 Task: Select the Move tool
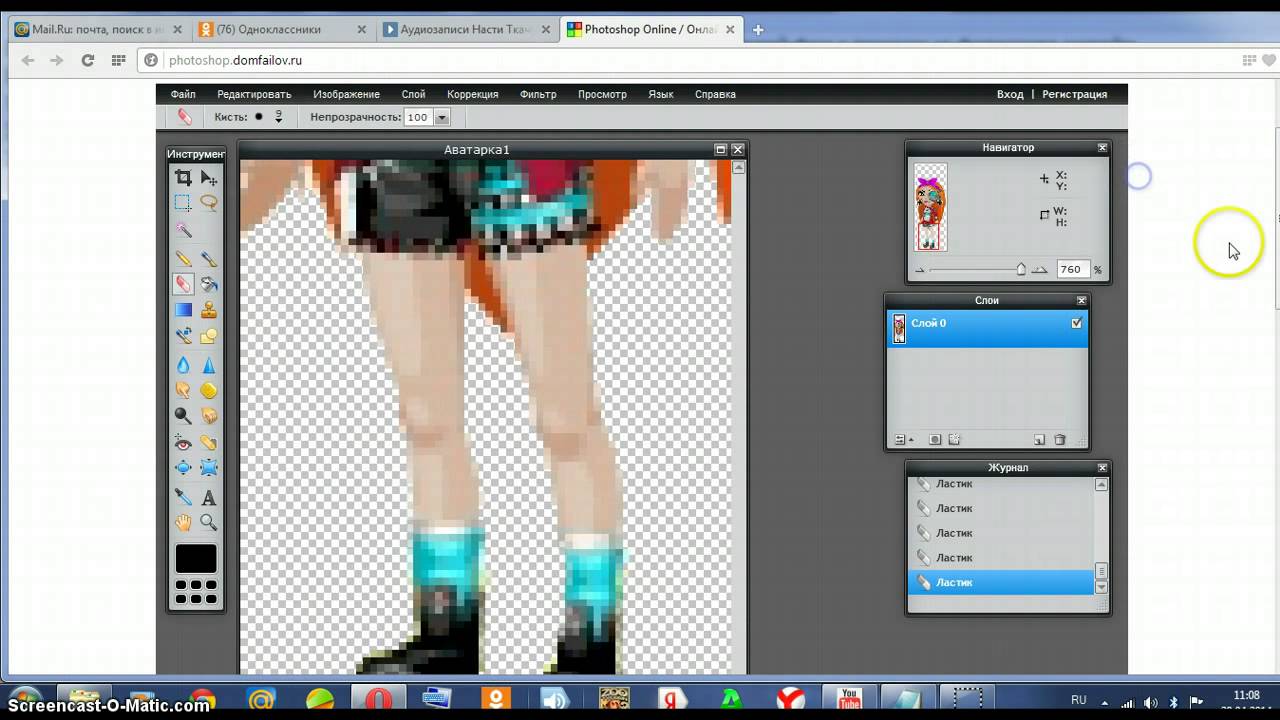pyautogui.click(x=209, y=178)
